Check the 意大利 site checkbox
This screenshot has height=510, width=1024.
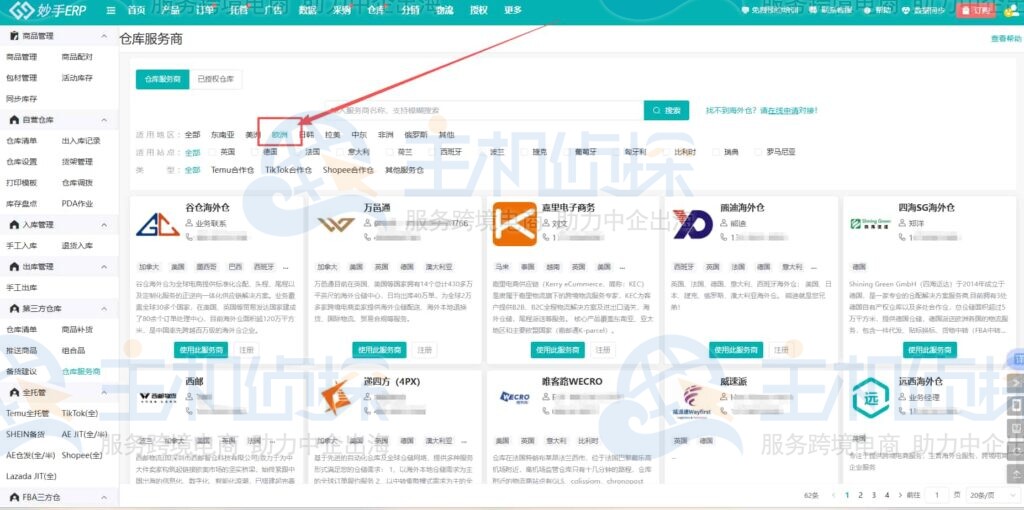[340, 152]
